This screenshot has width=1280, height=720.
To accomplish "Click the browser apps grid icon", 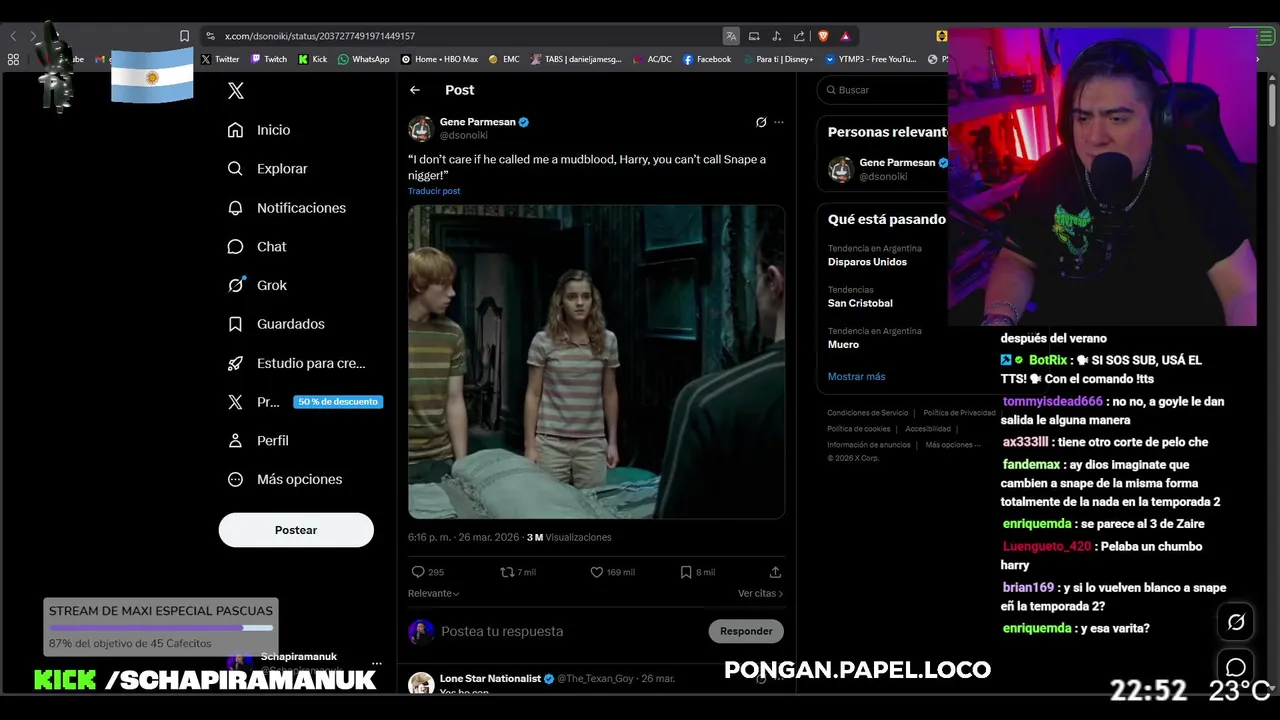I will click(13, 59).
